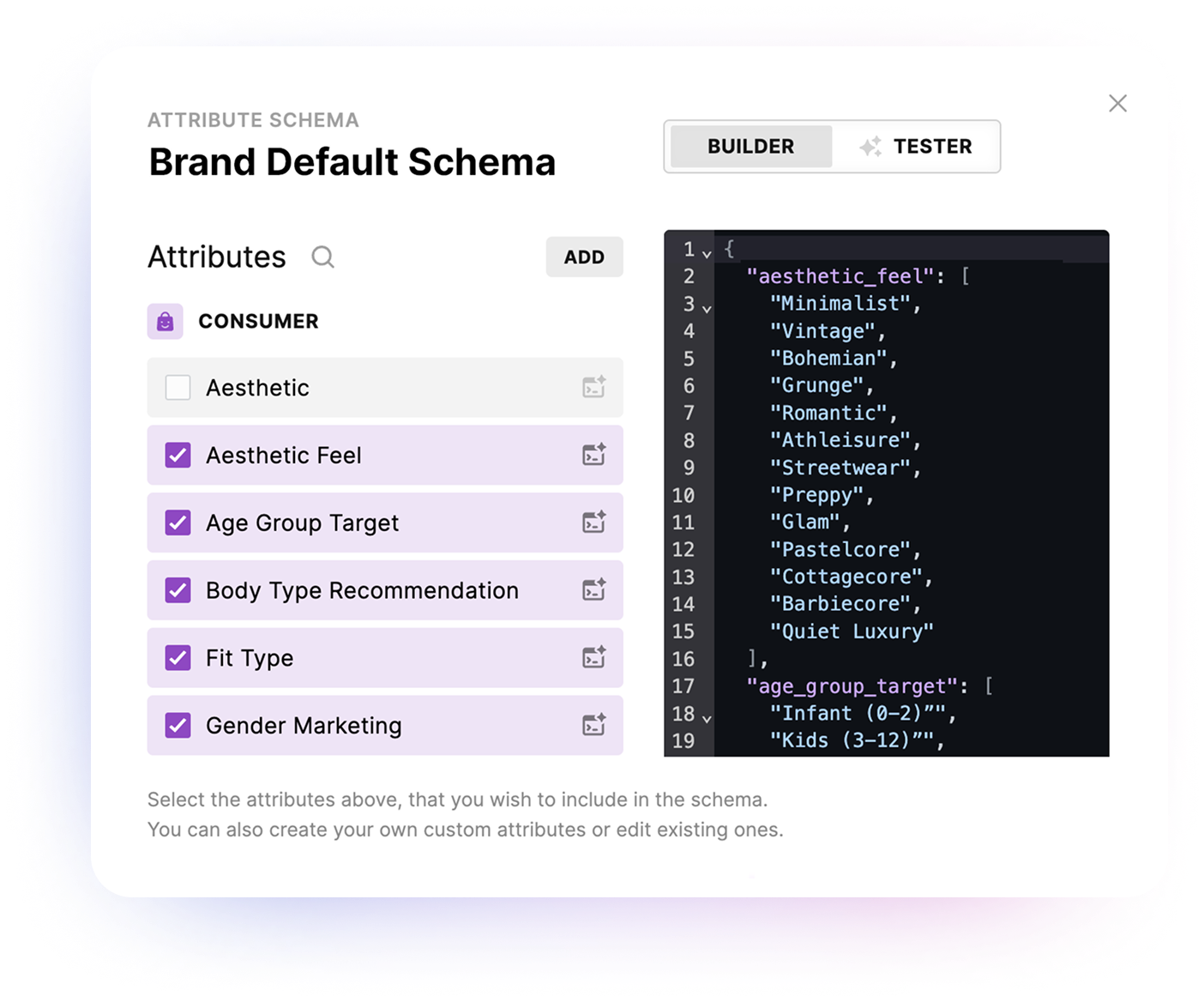Uncheck the Aesthetic Feel checkbox

178,456
